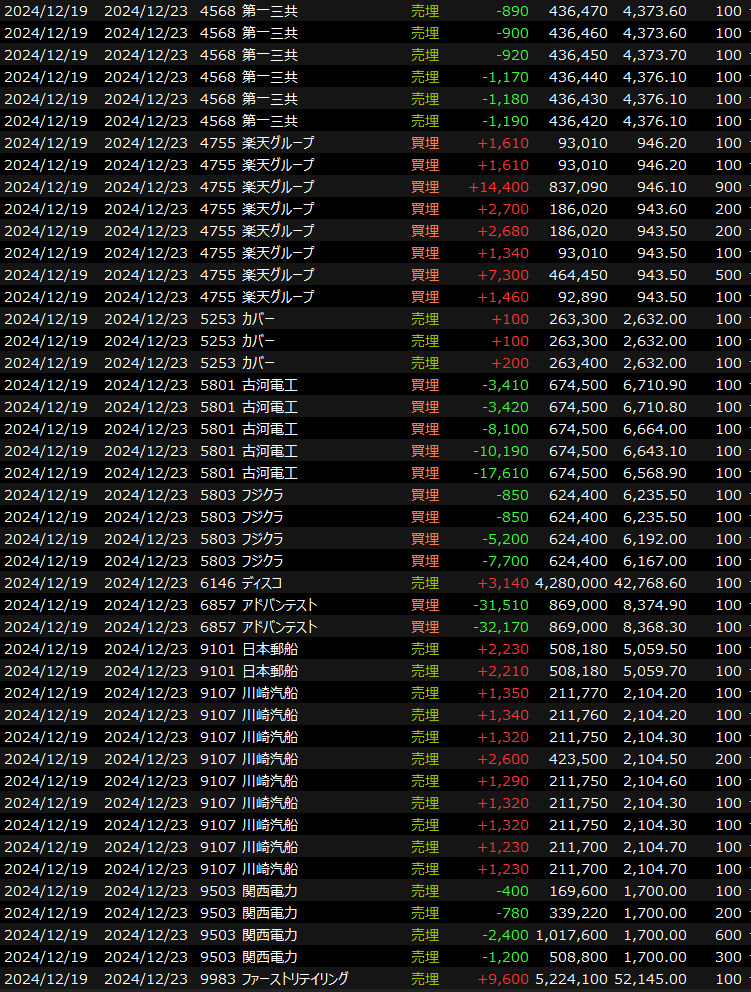Image resolution: width=751 pixels, height=992 pixels.
Task: Click the 売埋 label in the ディスコ row
Action: (x=425, y=583)
